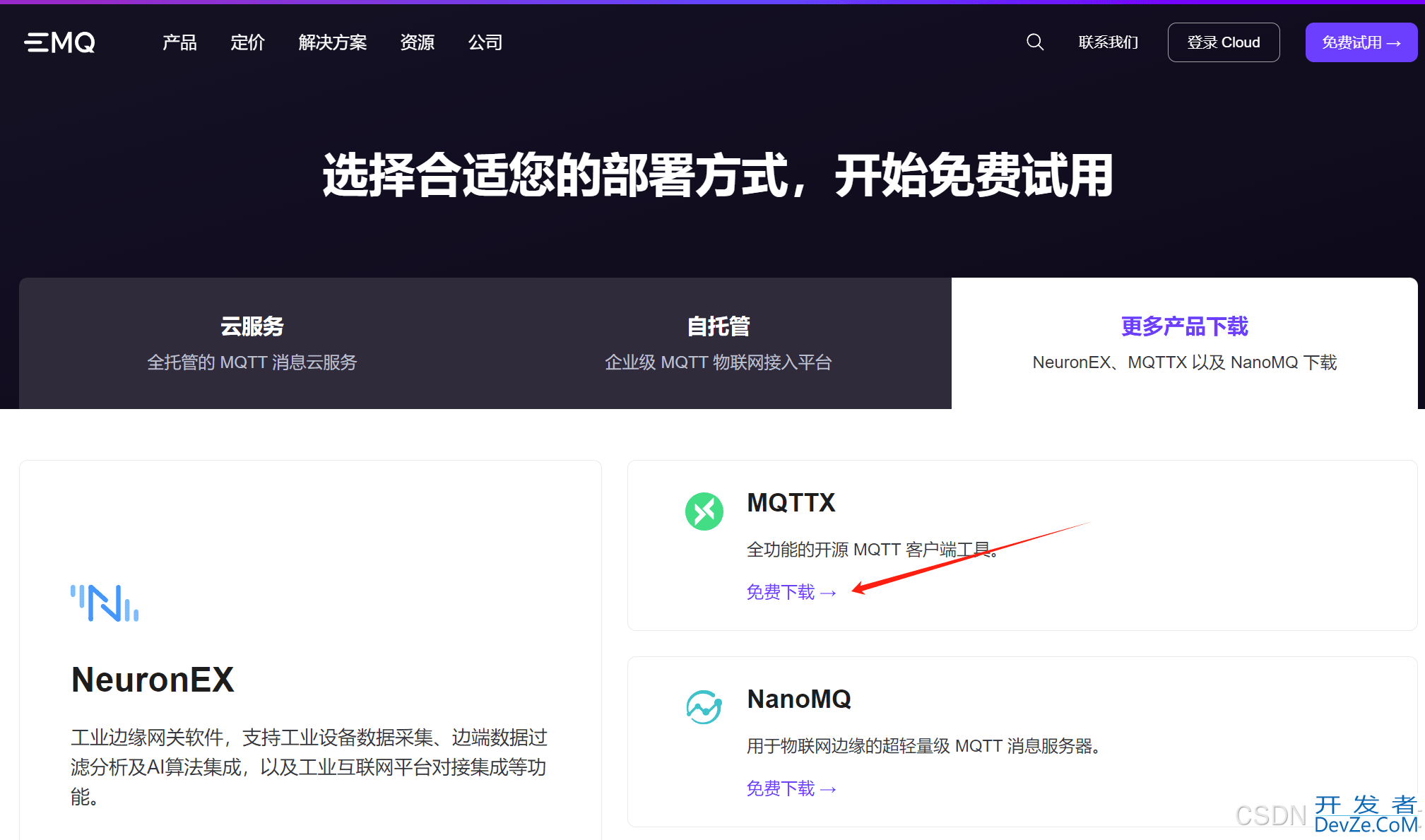Switch to the 自托管 tab
Viewport: 1425px width, 840px height.
pos(719,343)
